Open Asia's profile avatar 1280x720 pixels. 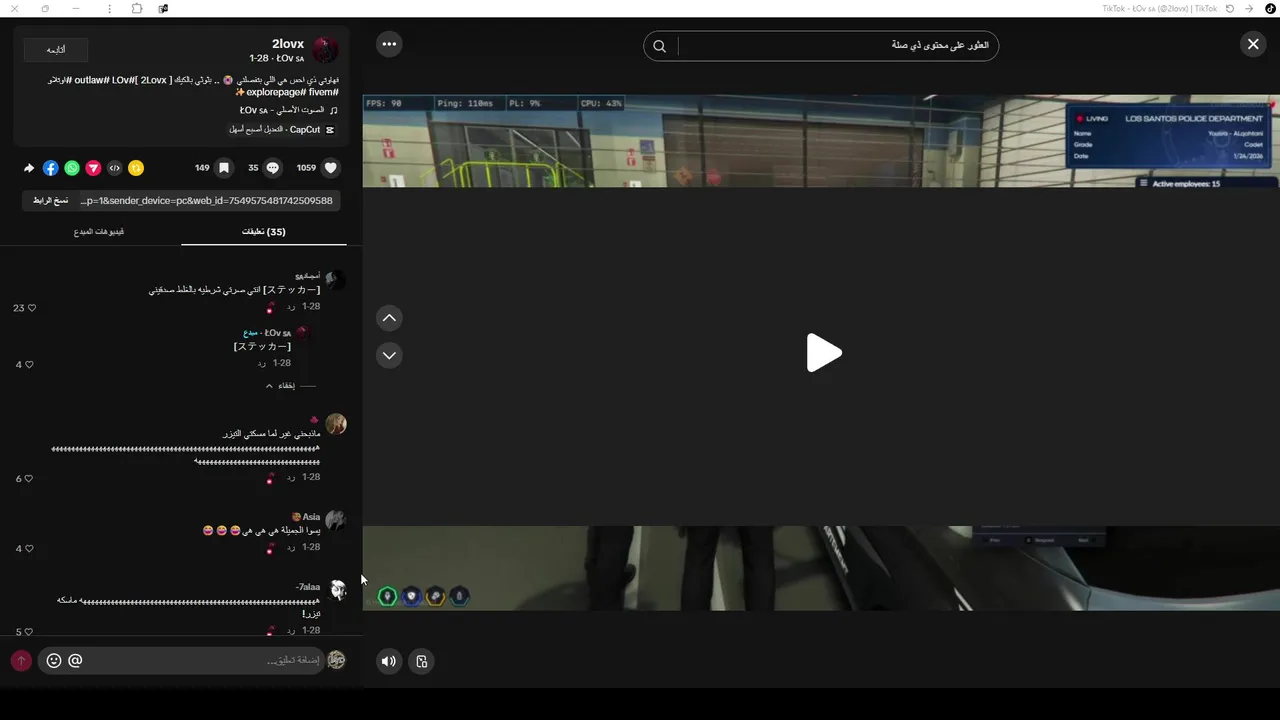336,521
